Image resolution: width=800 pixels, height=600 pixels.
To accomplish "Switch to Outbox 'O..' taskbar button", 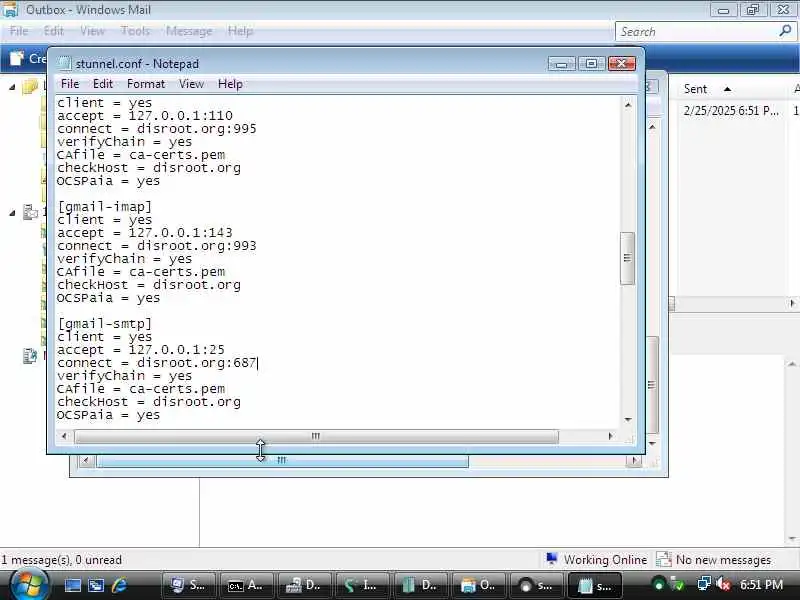I will coord(479,585).
